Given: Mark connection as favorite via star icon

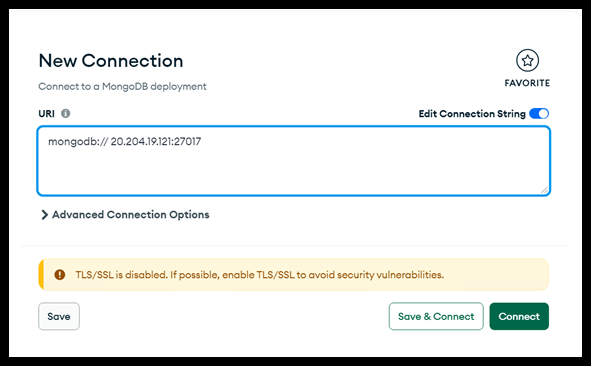Looking at the screenshot, I should tap(527, 60).
